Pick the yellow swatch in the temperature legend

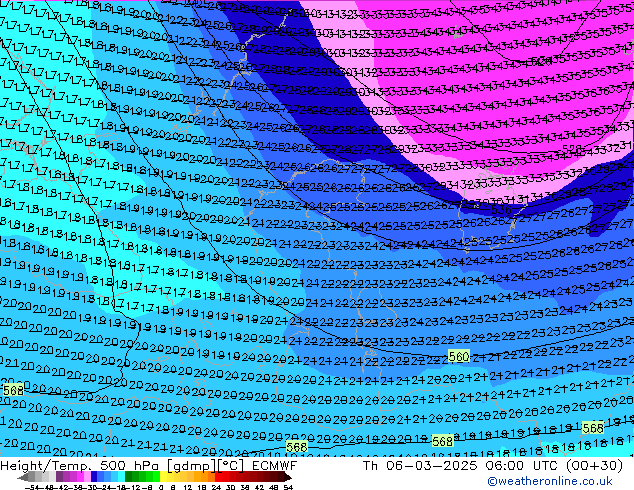point(163,478)
